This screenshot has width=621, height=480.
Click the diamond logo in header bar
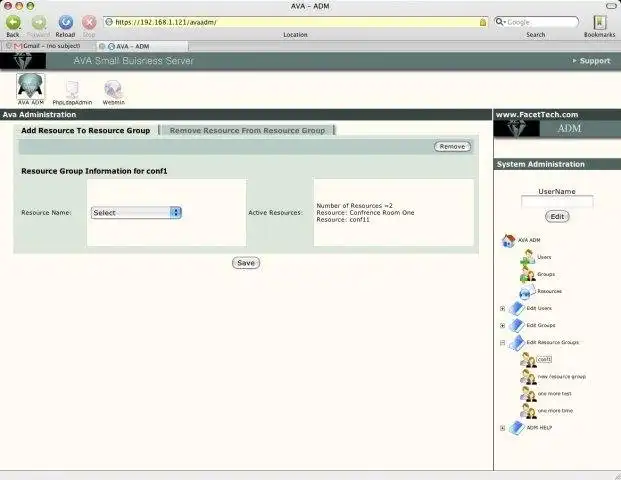pyautogui.click(x=23, y=61)
